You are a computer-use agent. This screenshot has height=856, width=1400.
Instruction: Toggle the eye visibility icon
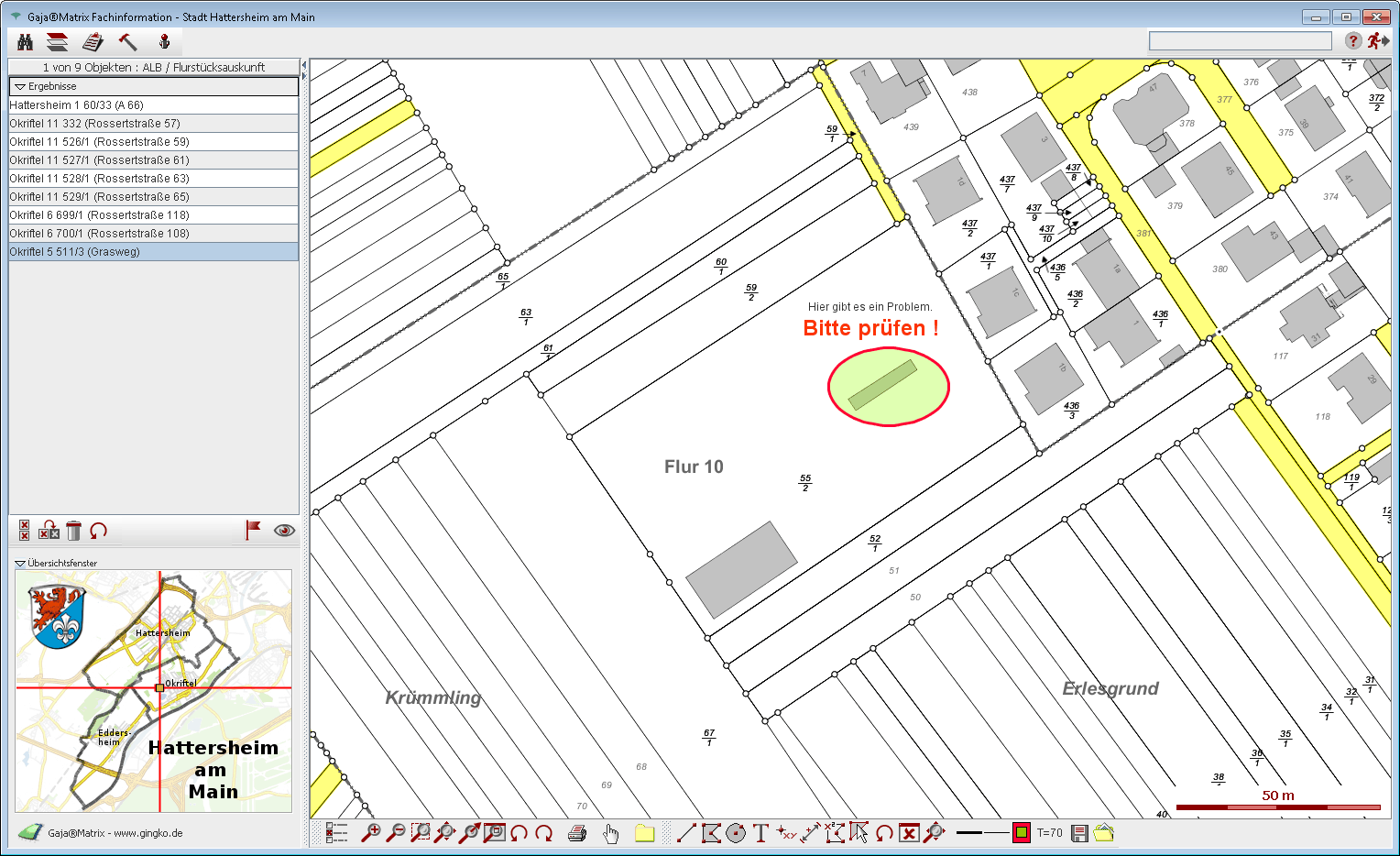tap(285, 530)
